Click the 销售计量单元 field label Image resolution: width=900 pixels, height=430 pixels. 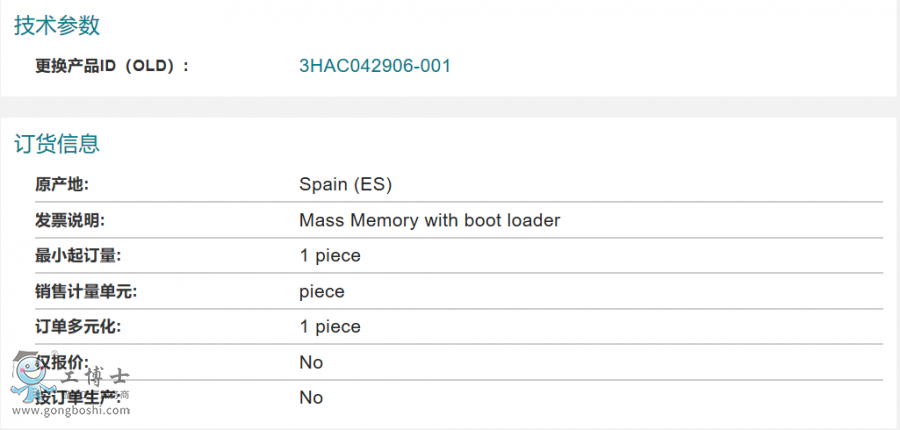[86, 292]
